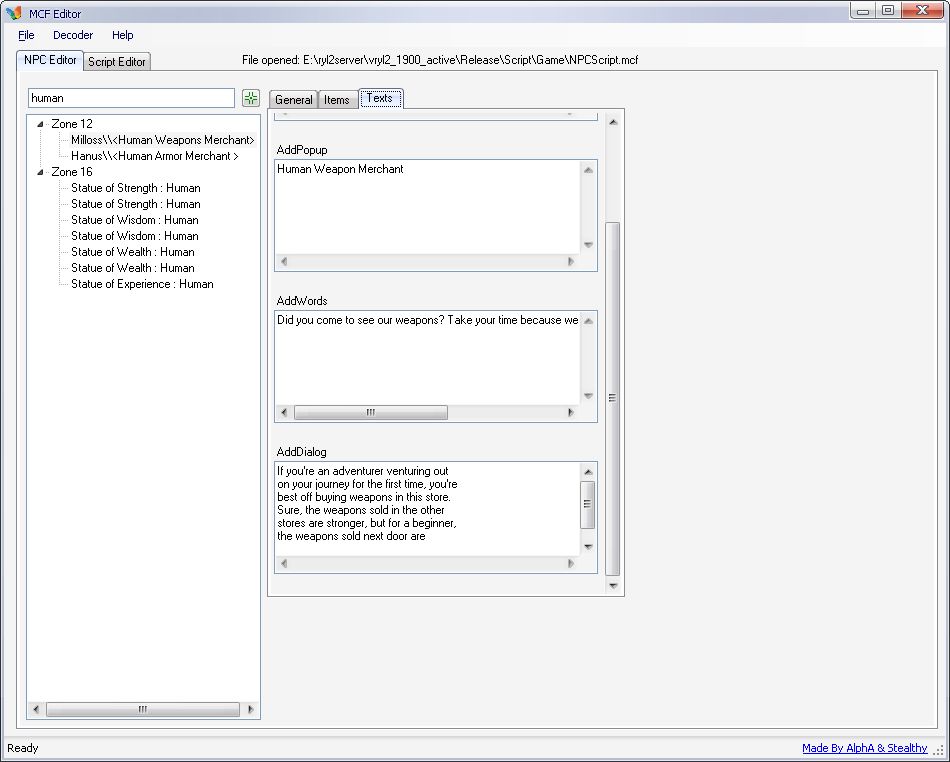The width and height of the screenshot is (950, 762).
Task: Open the Items tab
Action: (337, 100)
